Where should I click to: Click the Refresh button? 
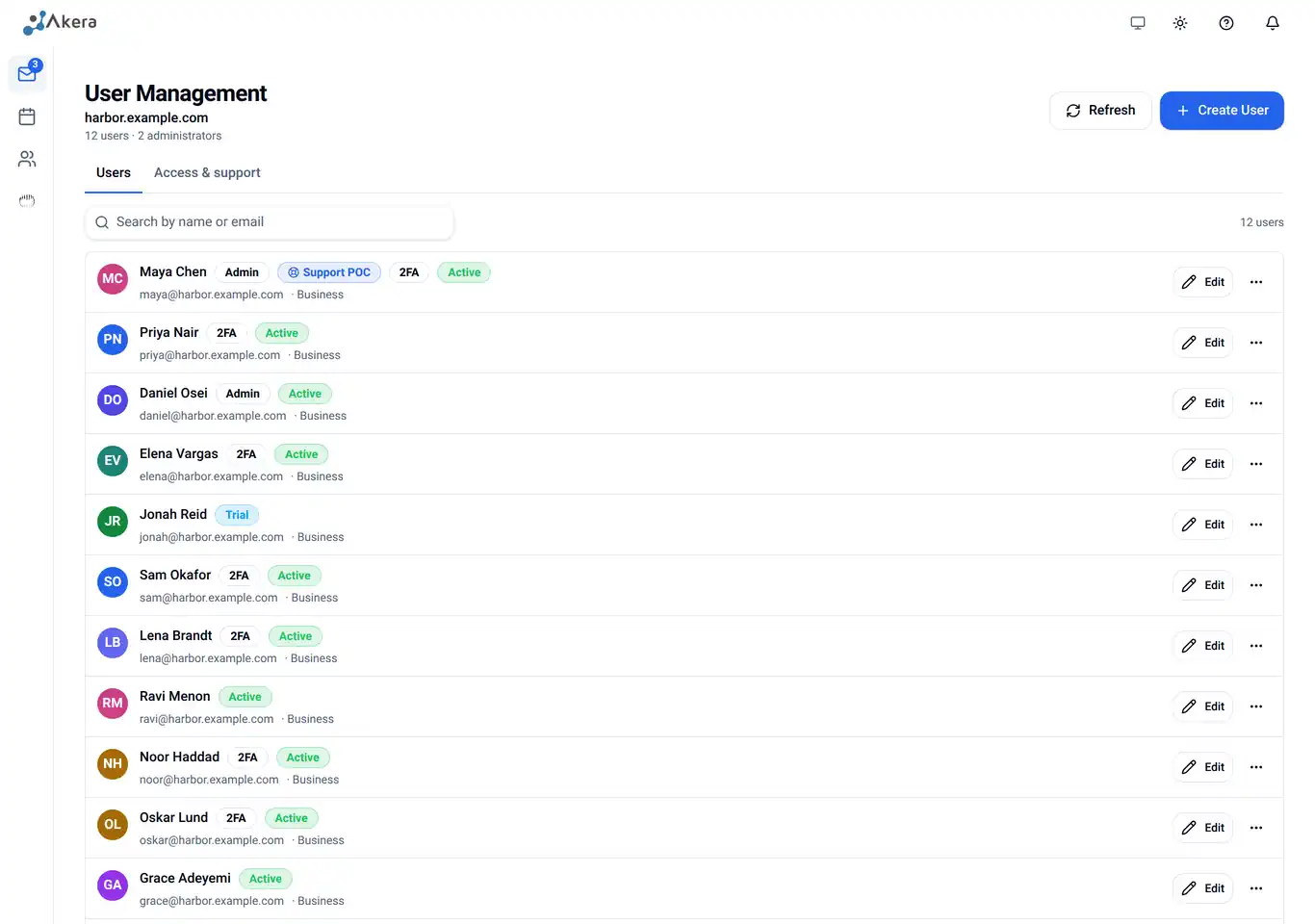pos(1100,111)
